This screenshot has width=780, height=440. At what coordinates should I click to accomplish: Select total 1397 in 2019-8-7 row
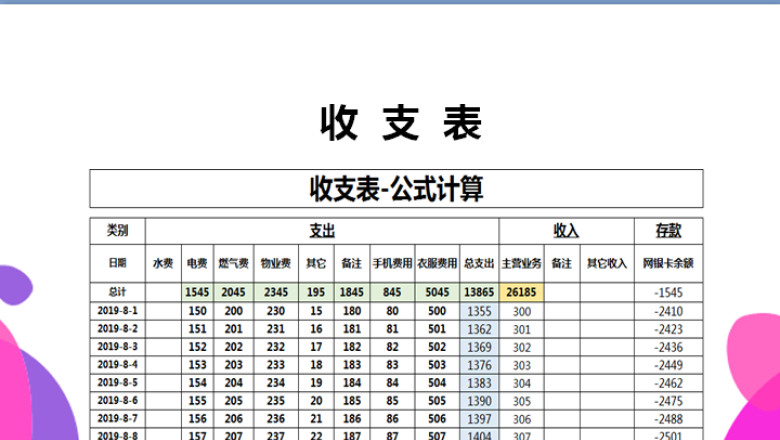[x=479, y=419]
